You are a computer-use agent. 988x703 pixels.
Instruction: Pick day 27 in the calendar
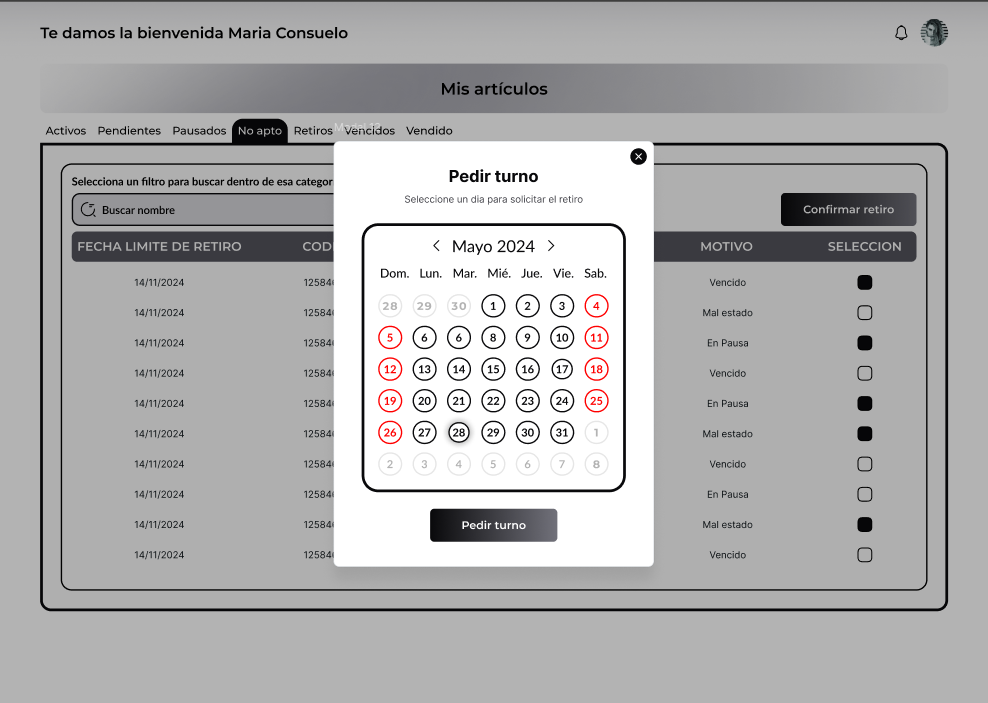(x=425, y=433)
